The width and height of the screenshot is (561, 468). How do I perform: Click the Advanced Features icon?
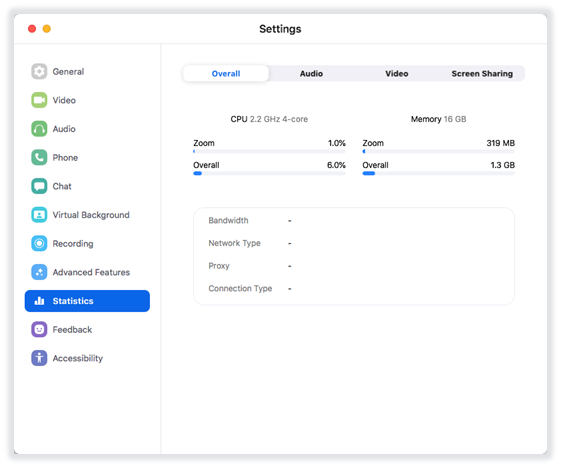click(39, 272)
